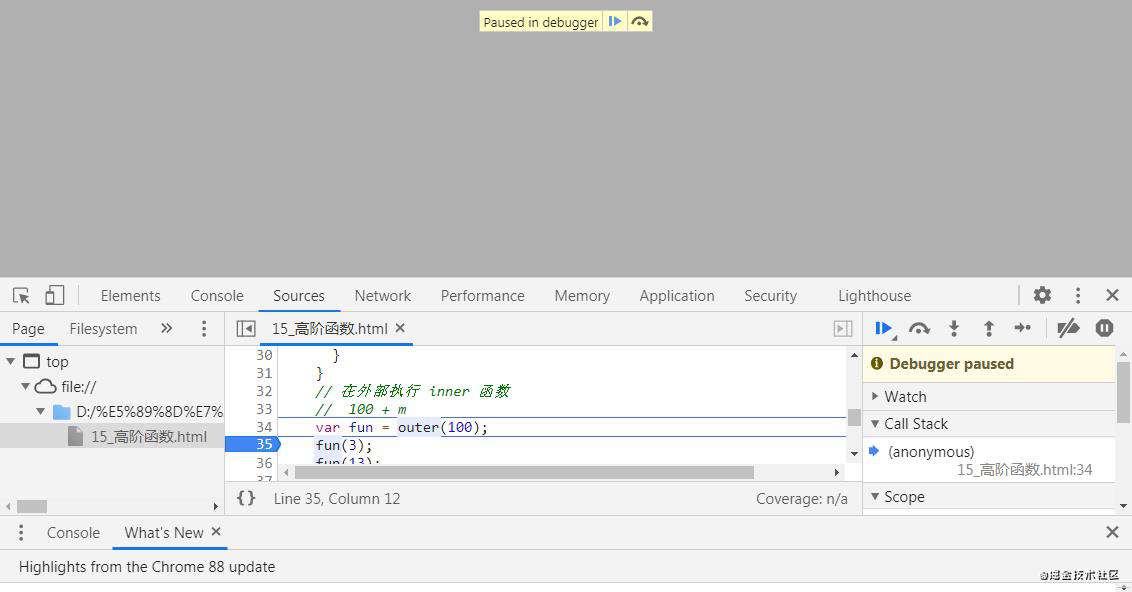Select the 15_高阶函数.html editor tab

click(x=330, y=329)
